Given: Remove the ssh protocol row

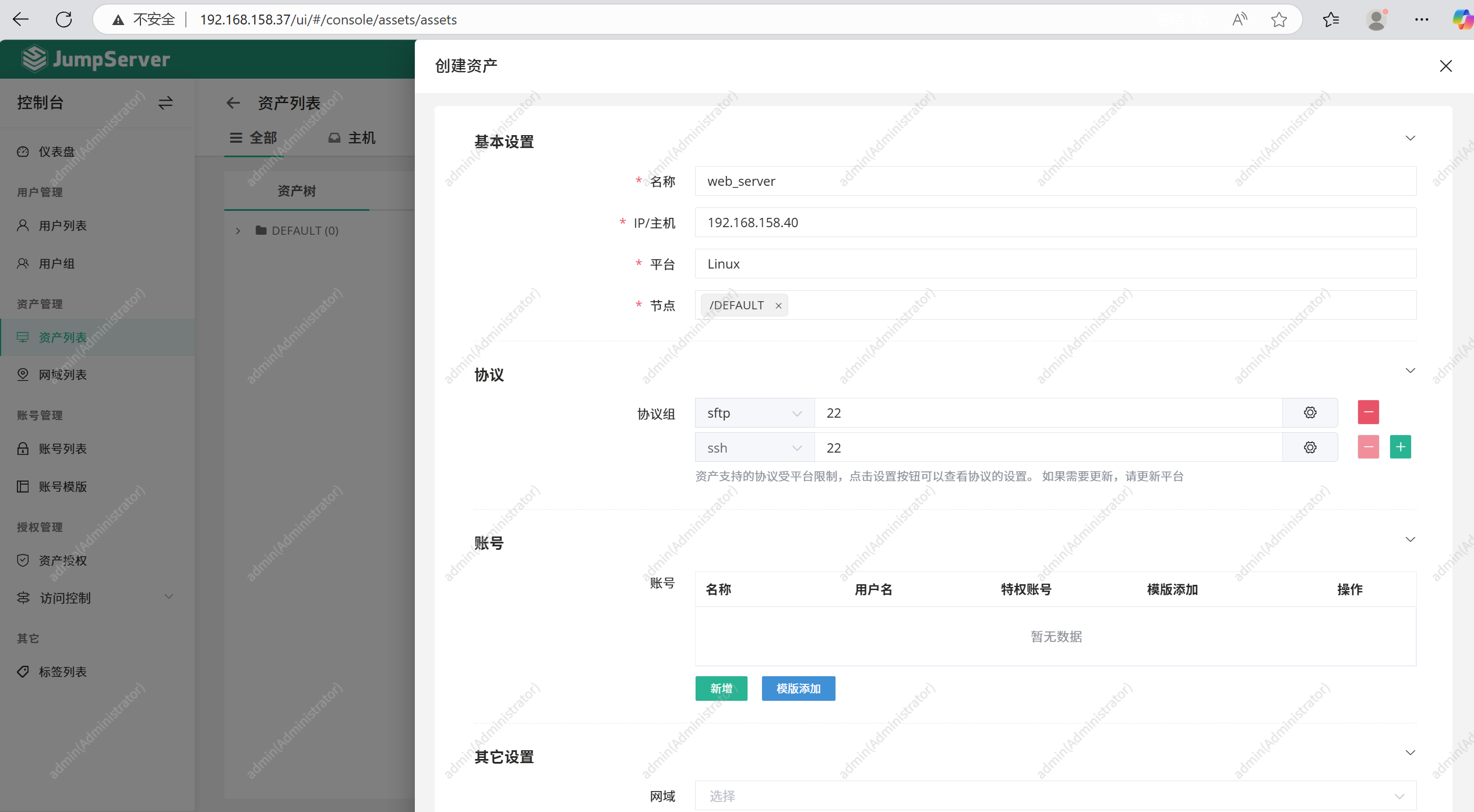Looking at the screenshot, I should 1368,447.
